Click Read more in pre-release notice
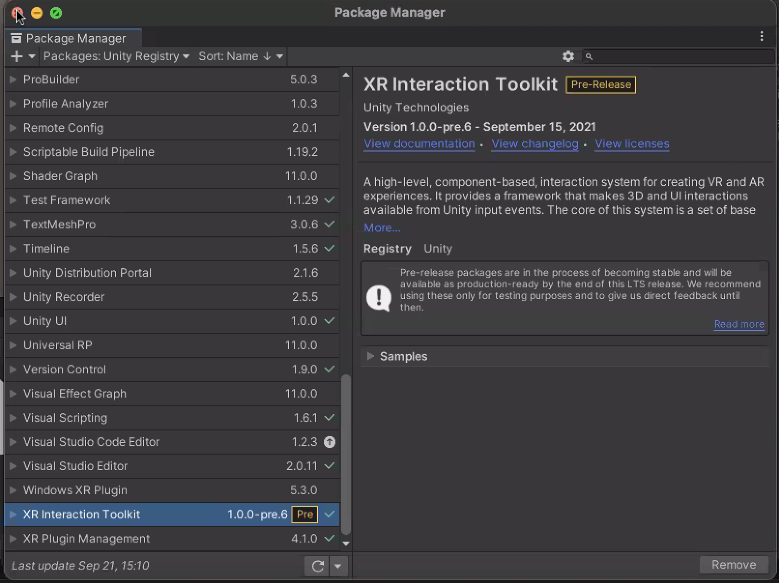 [739, 324]
